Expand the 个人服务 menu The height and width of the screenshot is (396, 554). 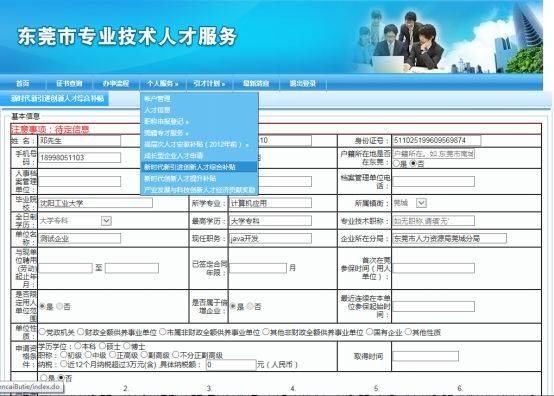coord(162,84)
